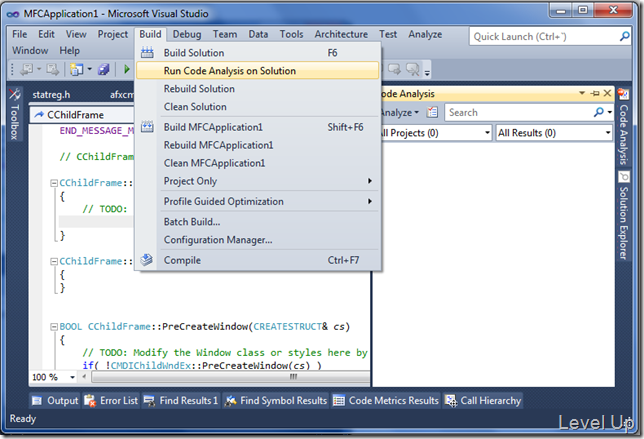Screen dimensions: 644x439
Task: Open the Call Hierarchy tab
Action: coord(483,400)
